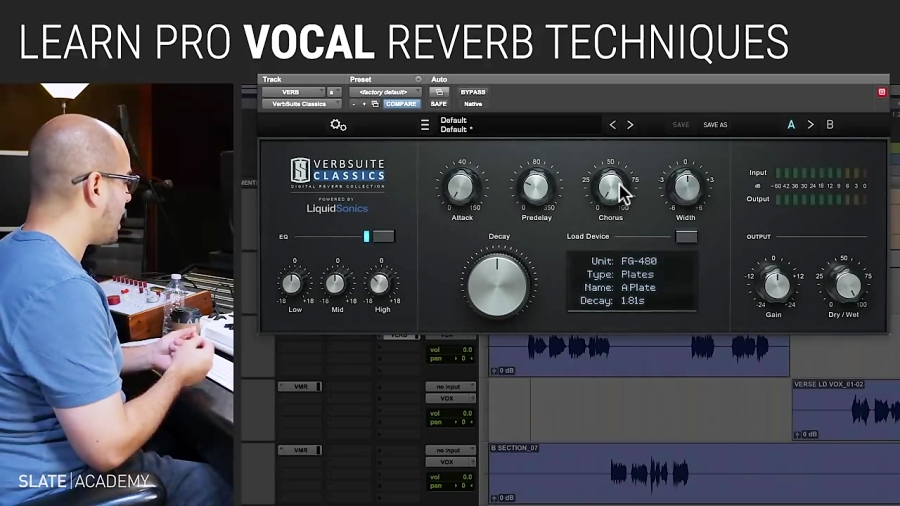Click the Native format label
The width and height of the screenshot is (900, 506).
coord(473,104)
